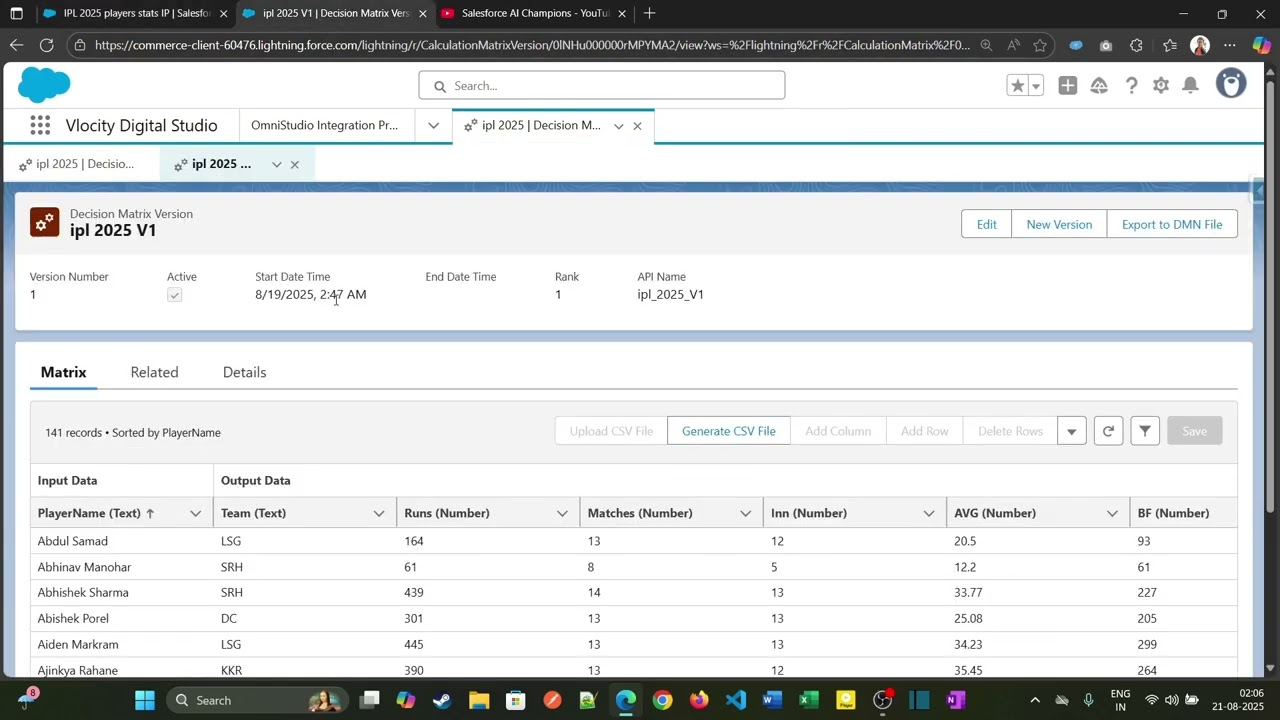The height and width of the screenshot is (720, 1280).
Task: Click the Delete Rows button
Action: (1010, 431)
